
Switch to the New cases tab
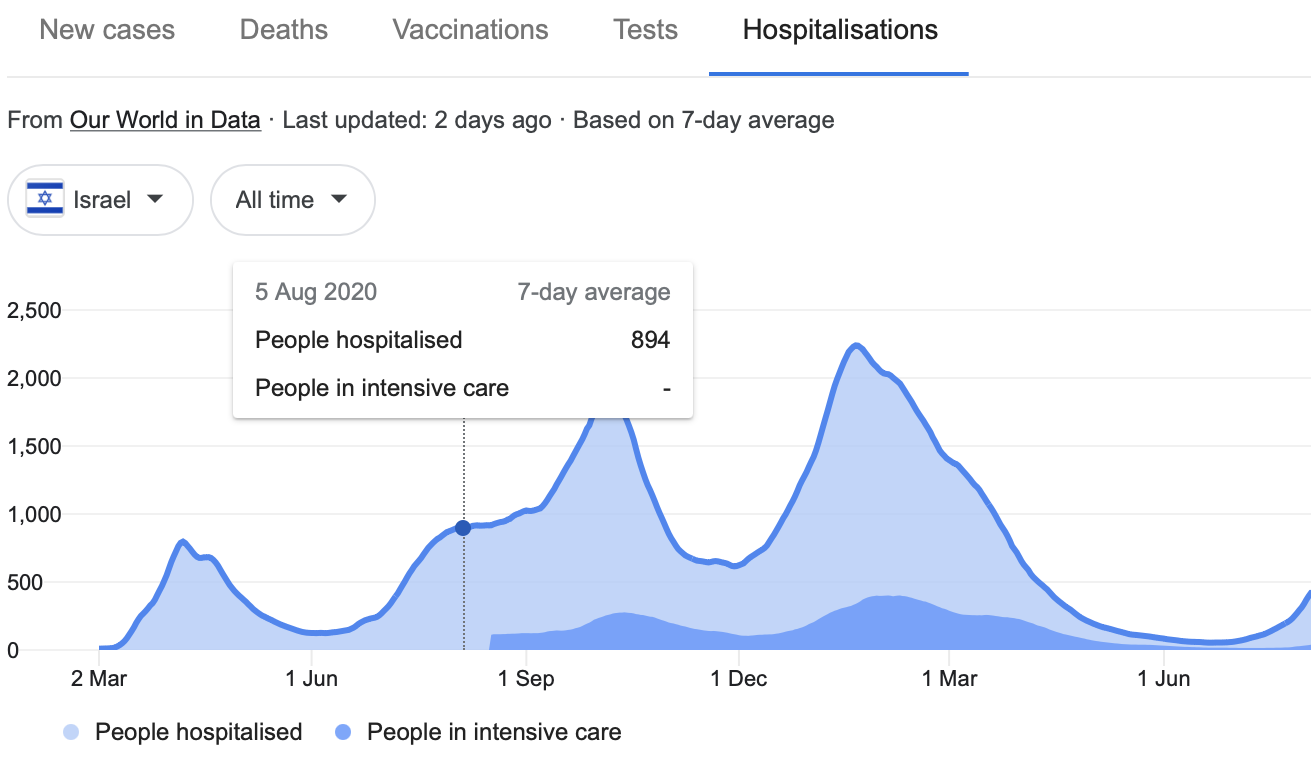[107, 30]
